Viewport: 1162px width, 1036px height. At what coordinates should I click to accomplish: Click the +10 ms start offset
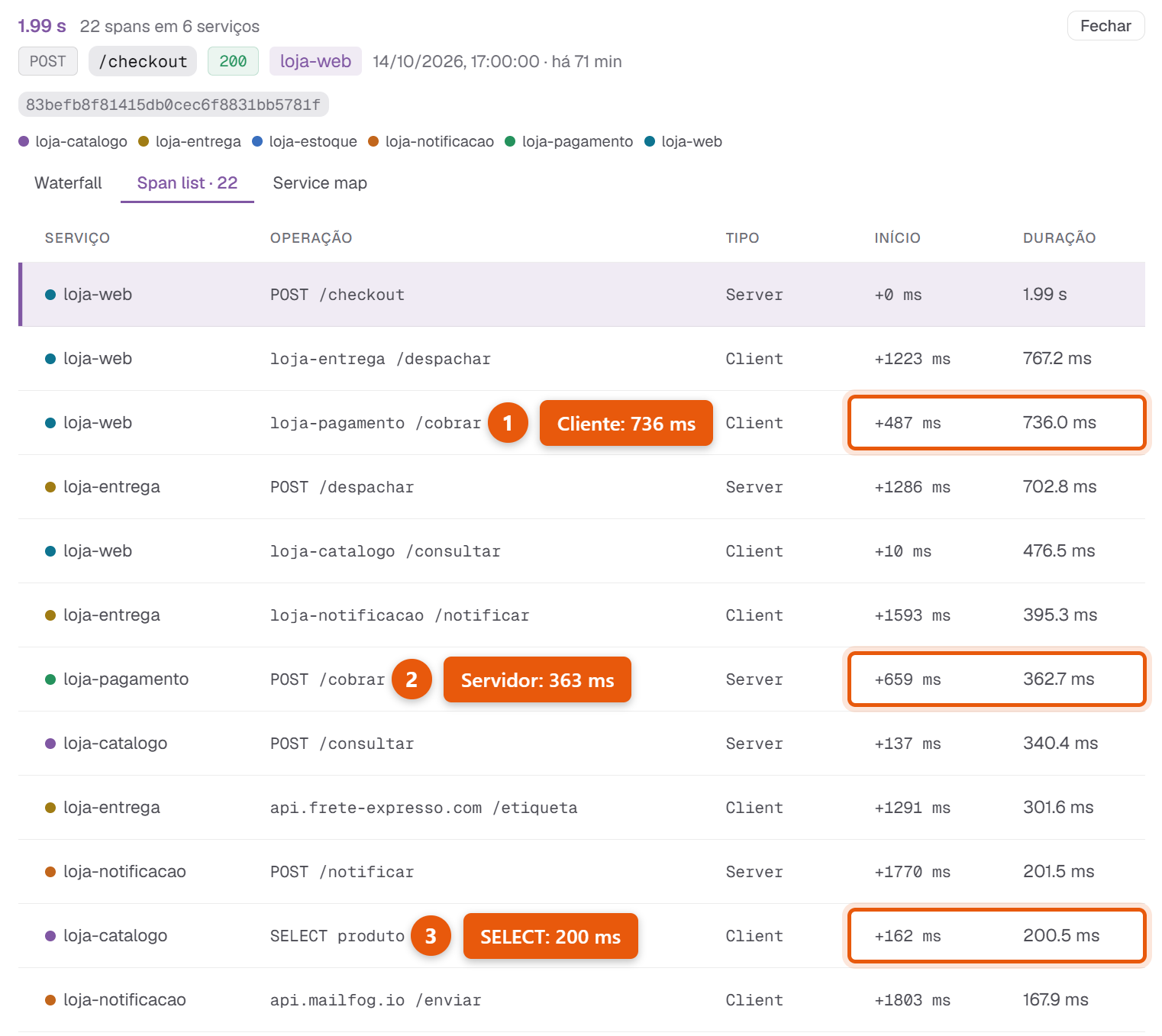pos(902,551)
